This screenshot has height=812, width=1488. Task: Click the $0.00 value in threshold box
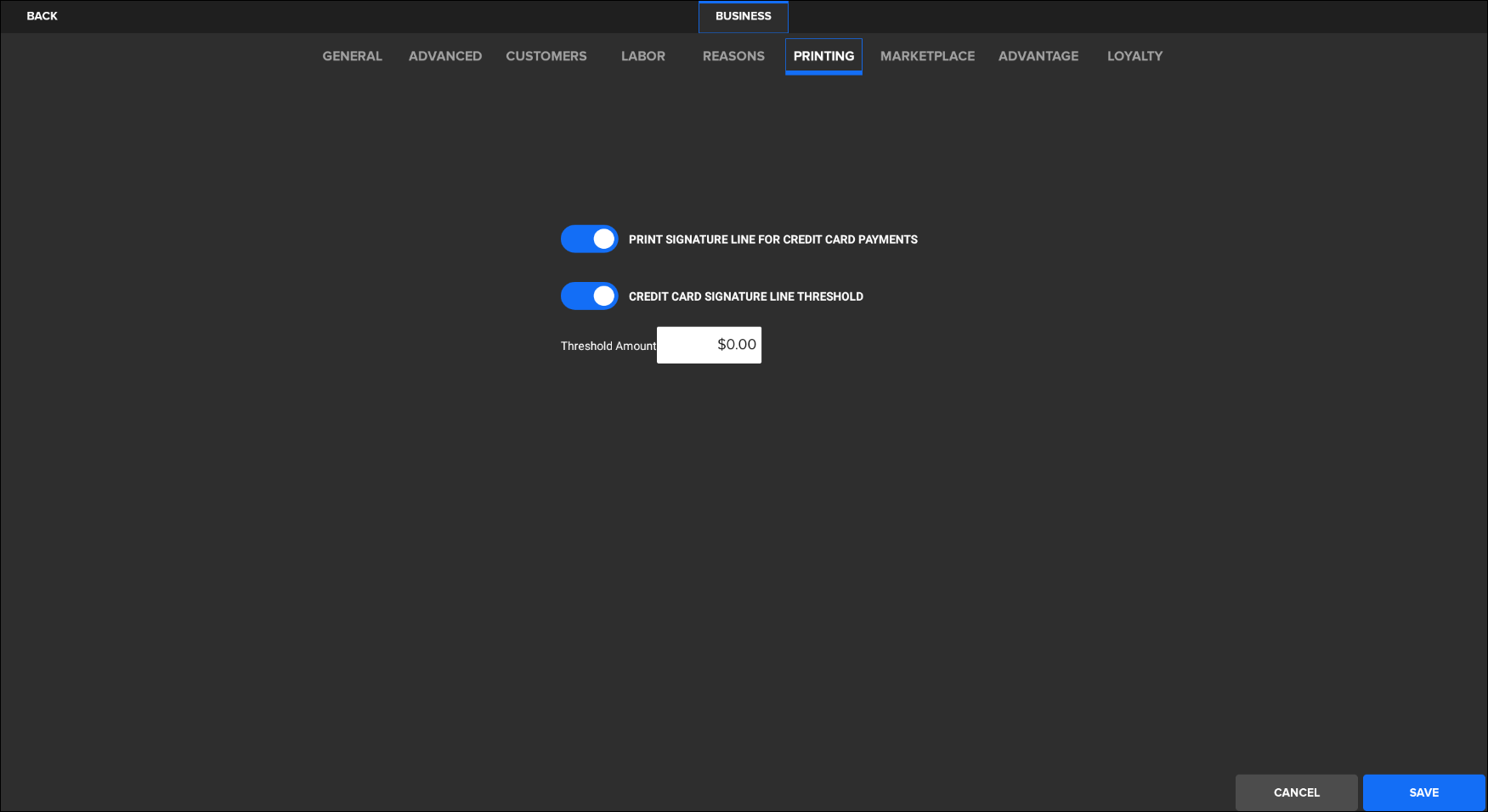736,345
